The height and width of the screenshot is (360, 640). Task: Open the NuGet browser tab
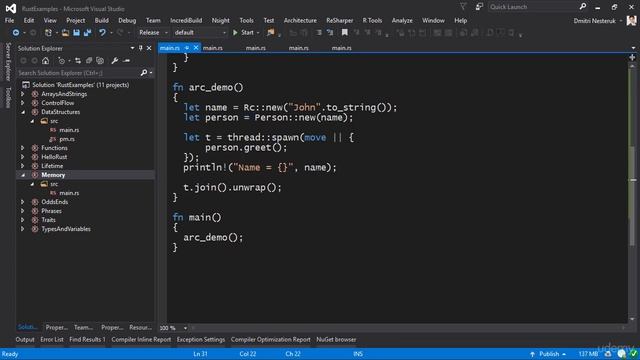[336, 340]
